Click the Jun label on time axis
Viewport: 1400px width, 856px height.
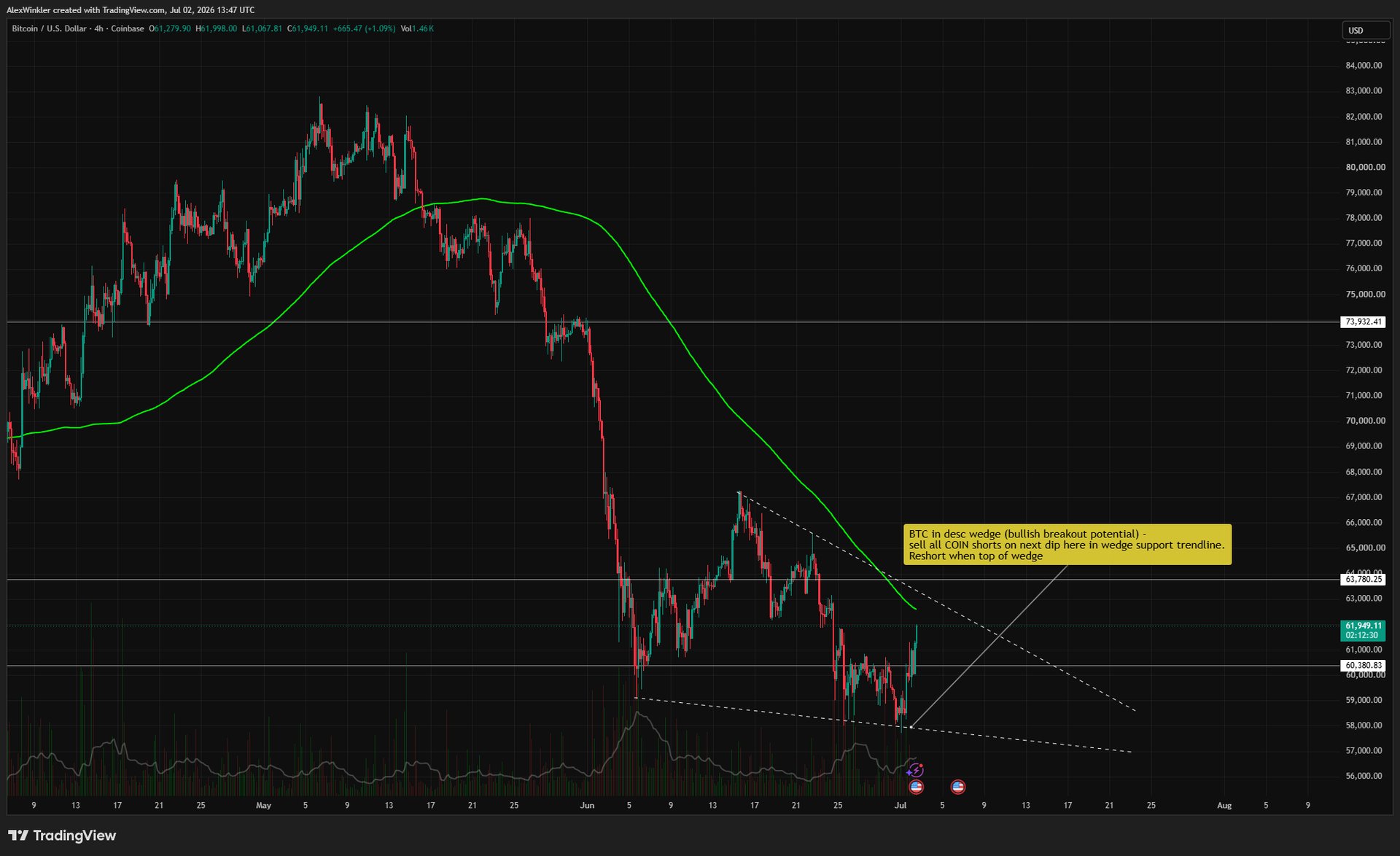point(587,806)
